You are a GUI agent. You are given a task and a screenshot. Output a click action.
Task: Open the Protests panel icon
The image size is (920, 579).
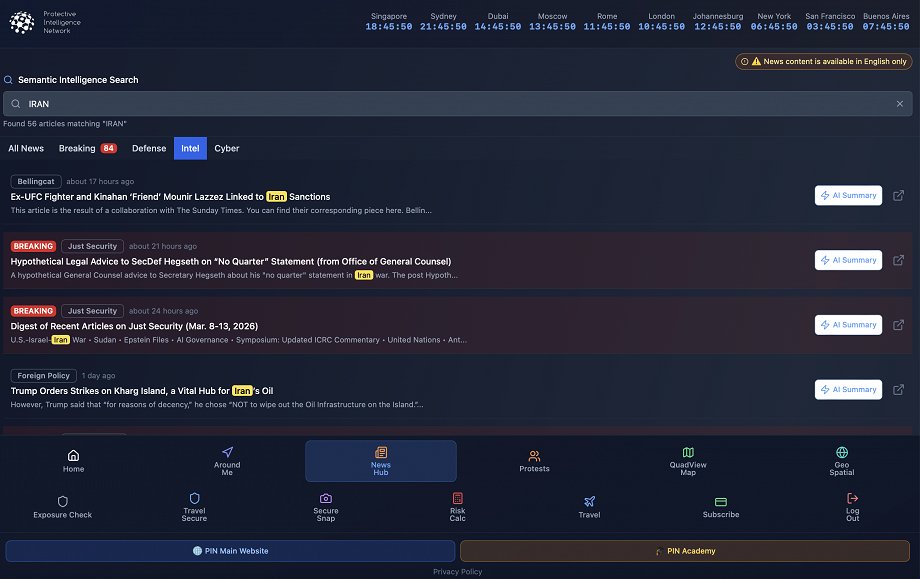(x=534, y=459)
